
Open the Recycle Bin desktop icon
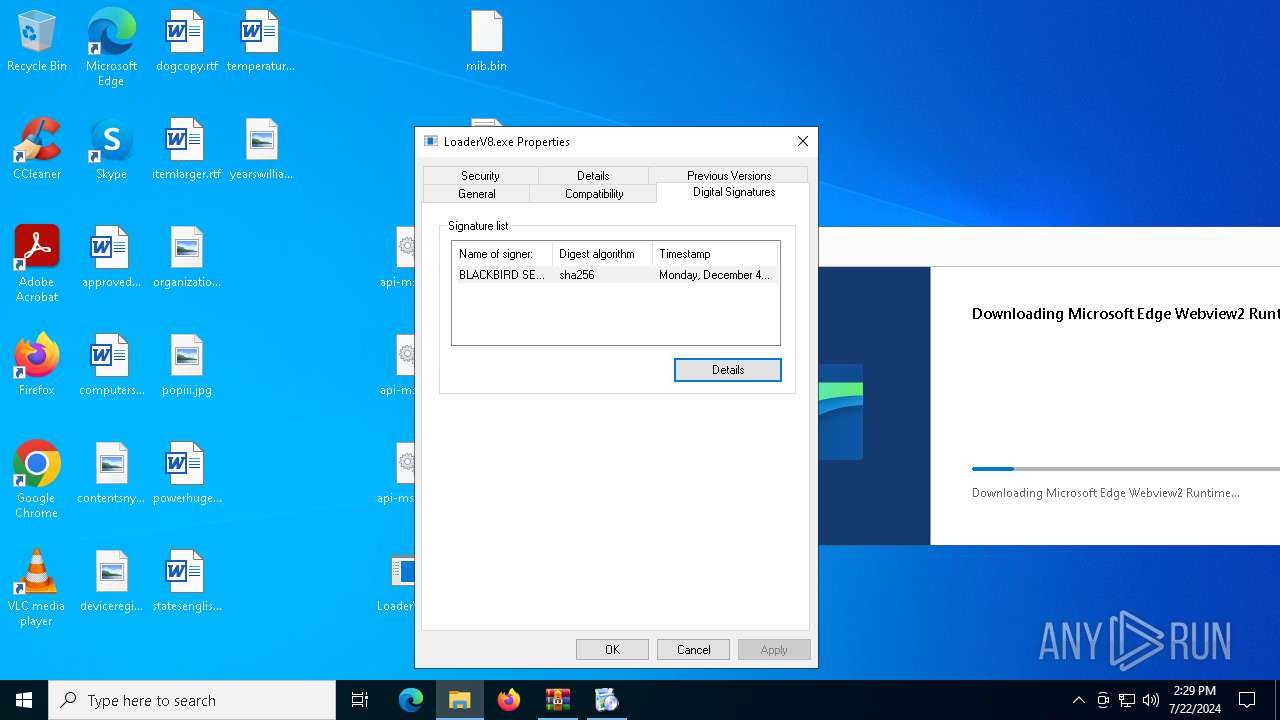tap(37, 41)
